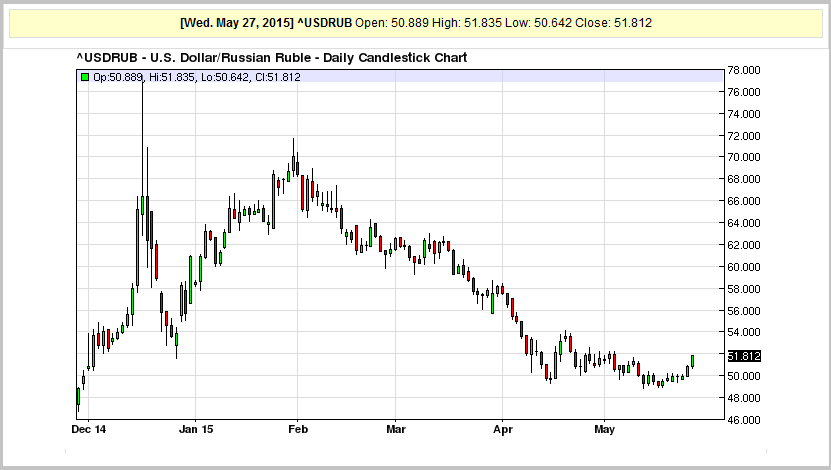Click header text 'Low: 50.642'
Viewport: 831px width, 470px height.
pyautogui.click(x=538, y=23)
